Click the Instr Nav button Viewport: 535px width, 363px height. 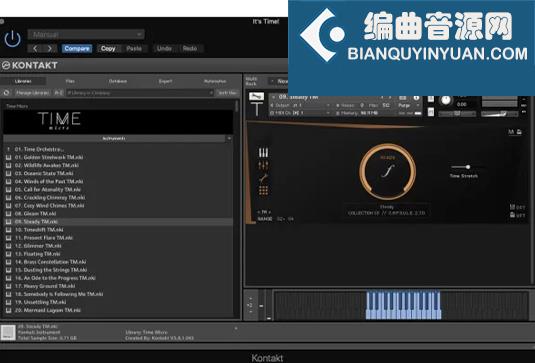tap(227, 93)
